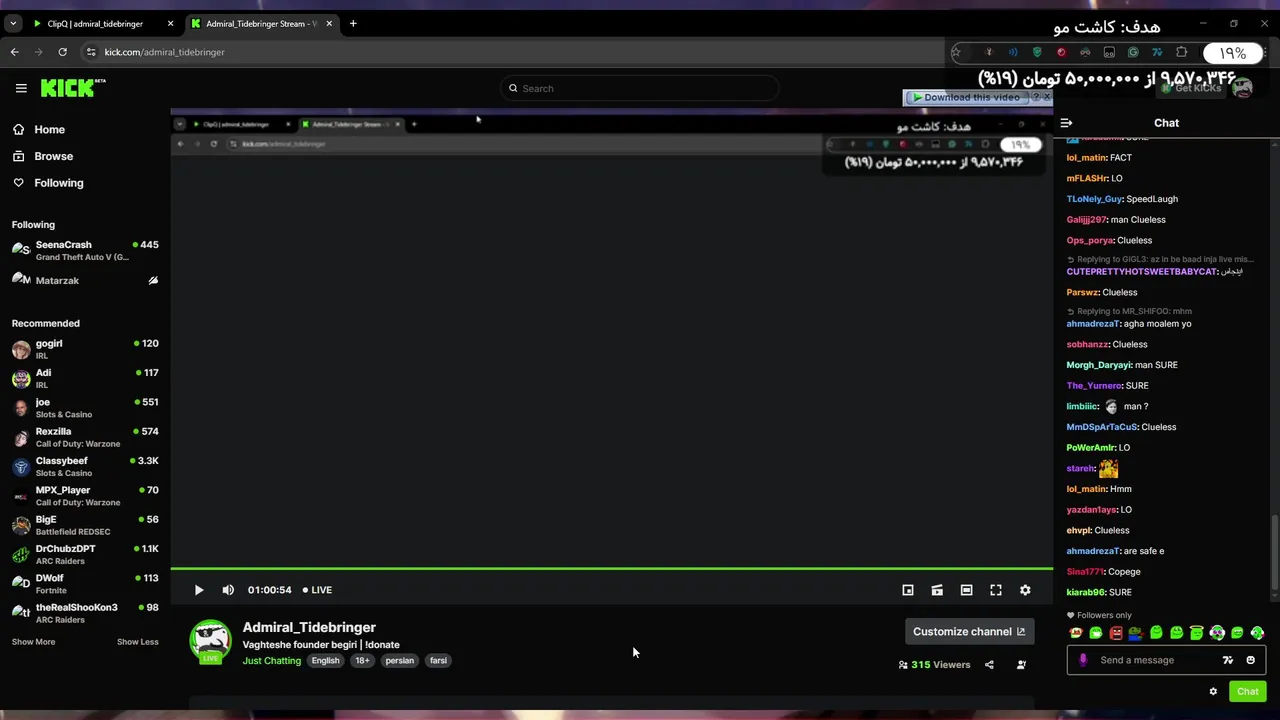Open a new browser tab with plus
The image size is (1280, 720).
pyautogui.click(x=353, y=23)
